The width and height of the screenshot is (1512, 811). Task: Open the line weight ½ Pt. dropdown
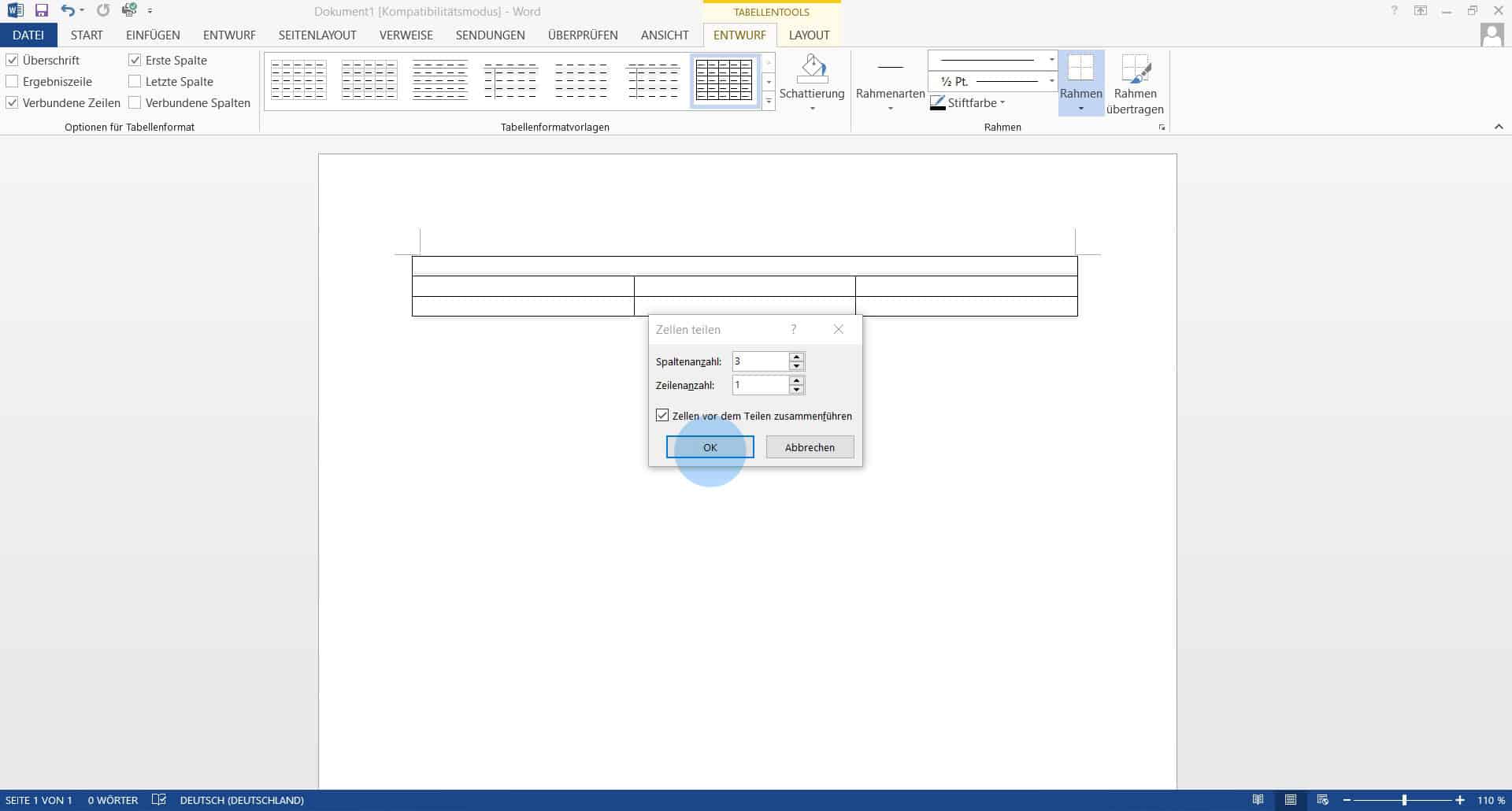pyautogui.click(x=1051, y=81)
